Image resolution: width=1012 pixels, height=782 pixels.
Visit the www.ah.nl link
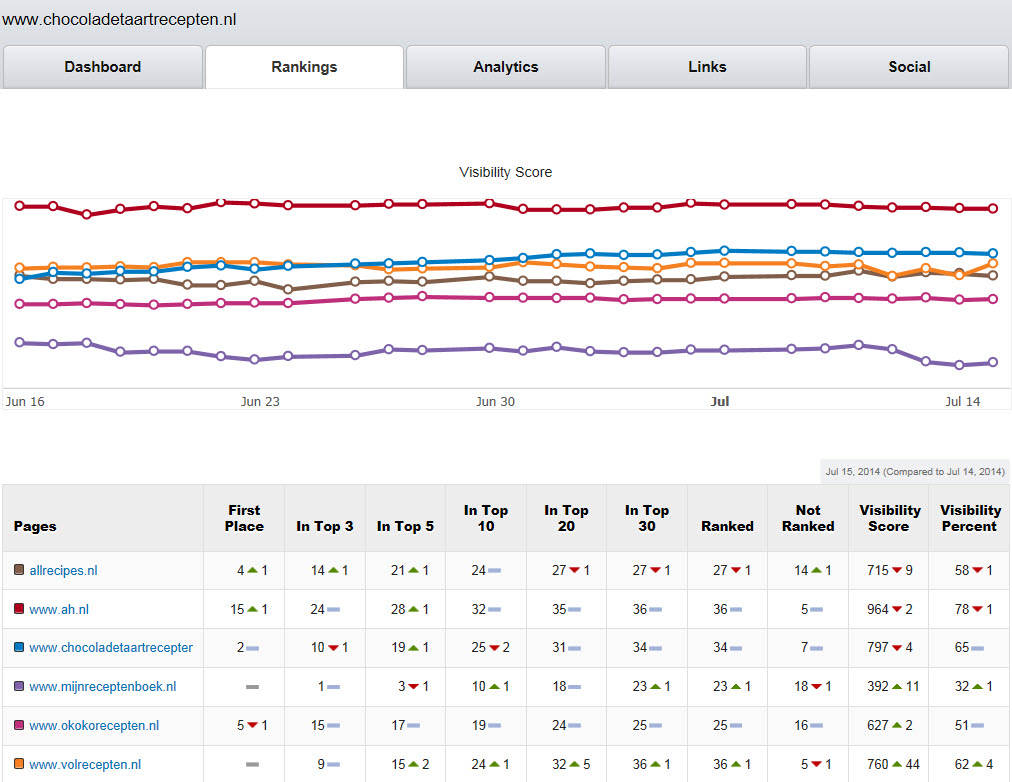click(59, 609)
